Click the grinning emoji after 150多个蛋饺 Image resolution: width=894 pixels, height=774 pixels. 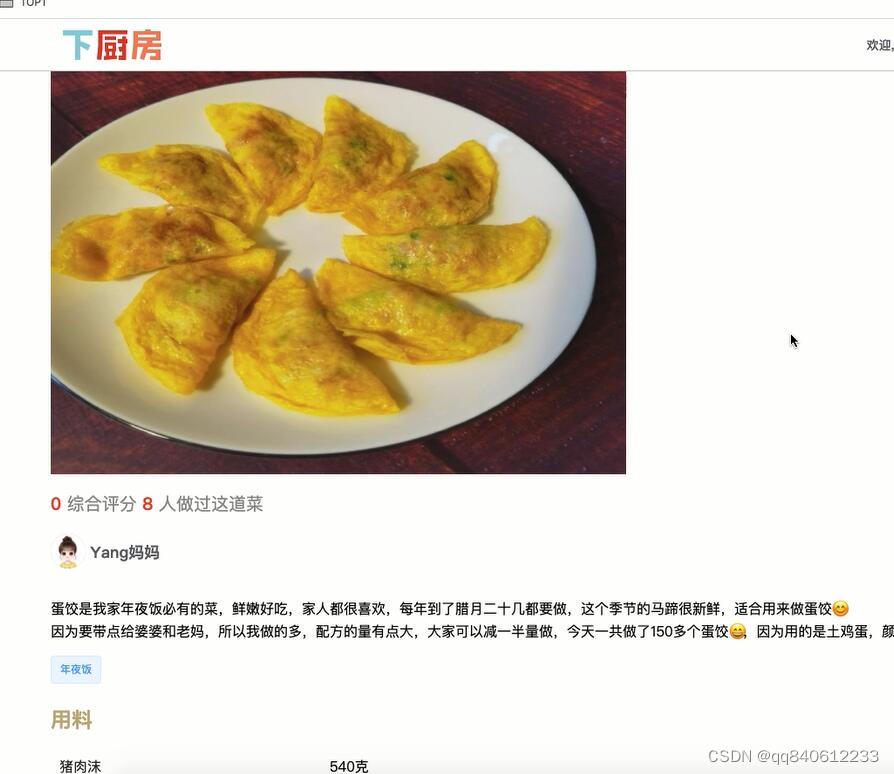(x=738, y=632)
